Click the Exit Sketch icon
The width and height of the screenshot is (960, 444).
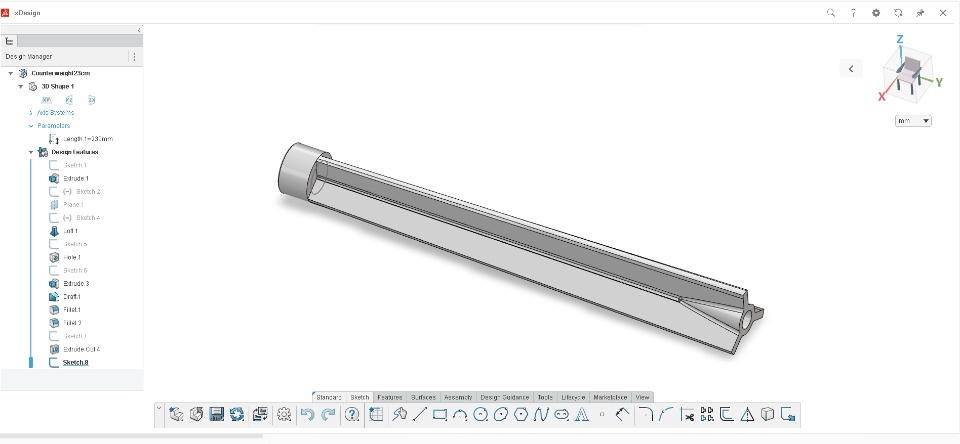tap(789, 415)
